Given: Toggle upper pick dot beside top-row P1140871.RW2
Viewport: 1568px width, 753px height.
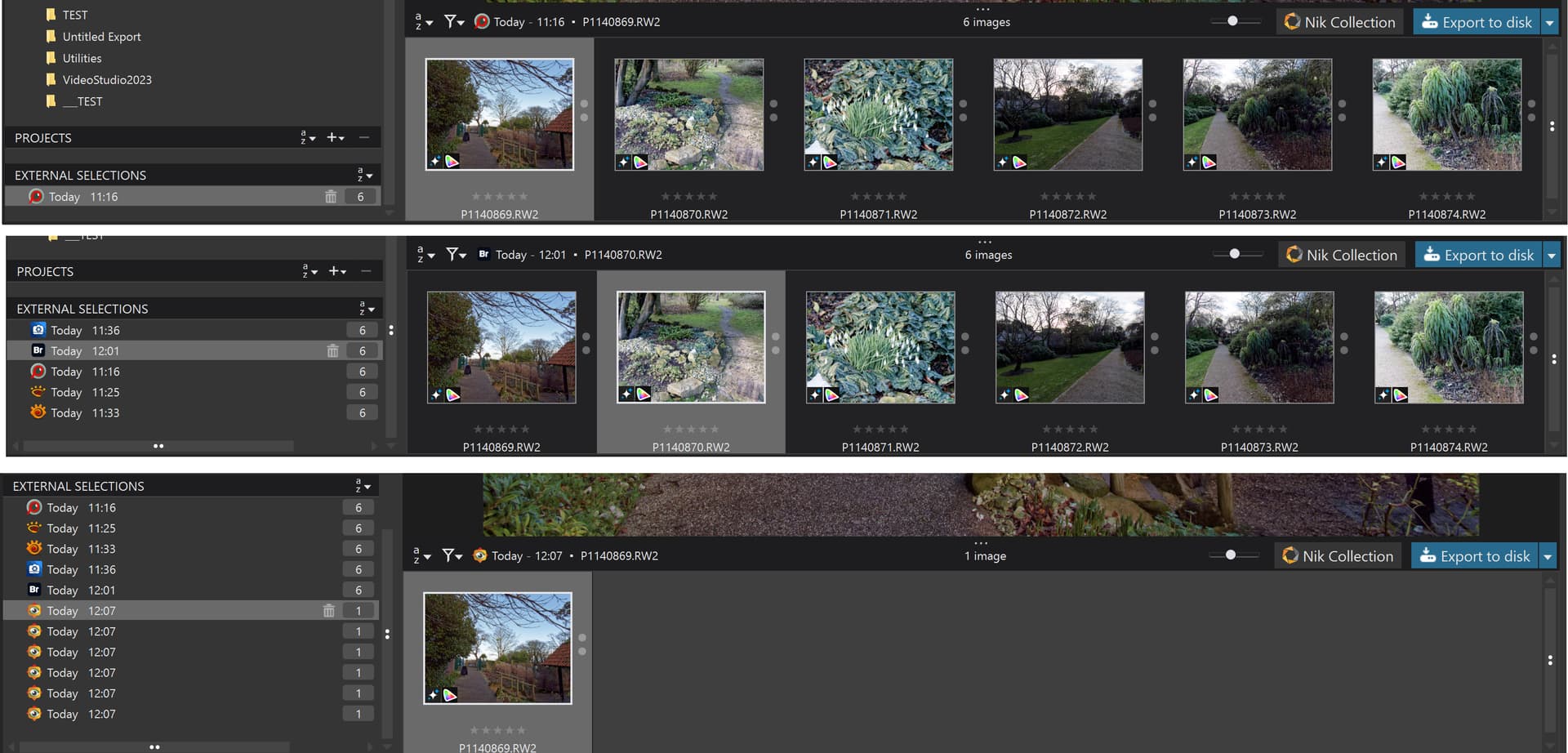Looking at the screenshot, I should 963,105.
